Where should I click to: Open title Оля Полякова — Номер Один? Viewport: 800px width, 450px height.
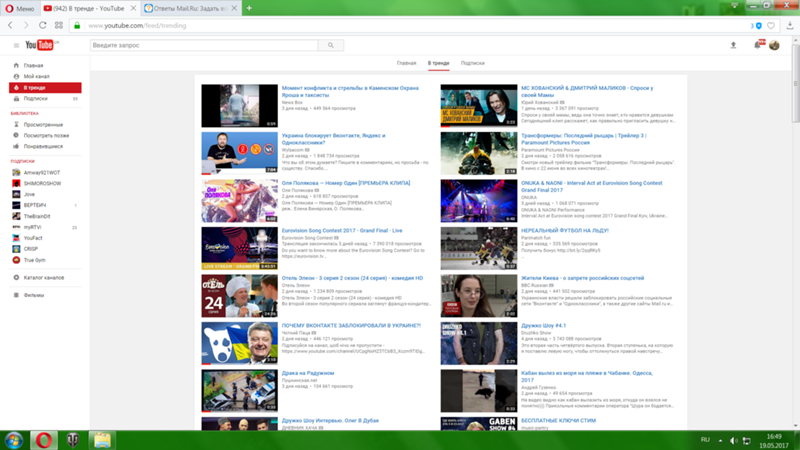pos(346,183)
